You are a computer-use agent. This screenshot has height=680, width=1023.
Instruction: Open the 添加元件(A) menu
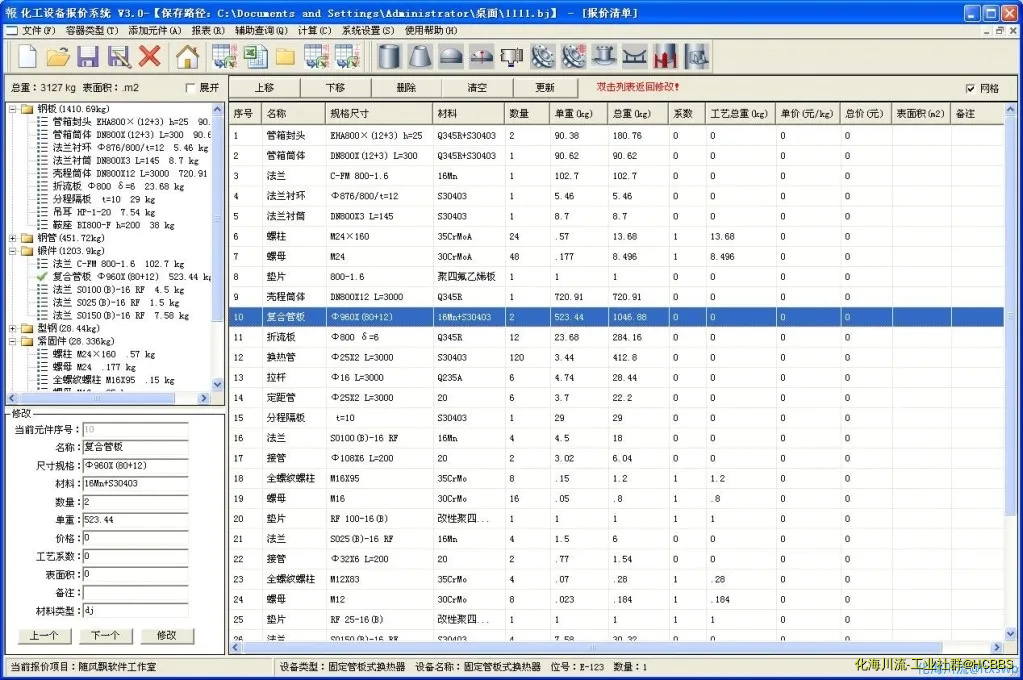tap(155, 30)
